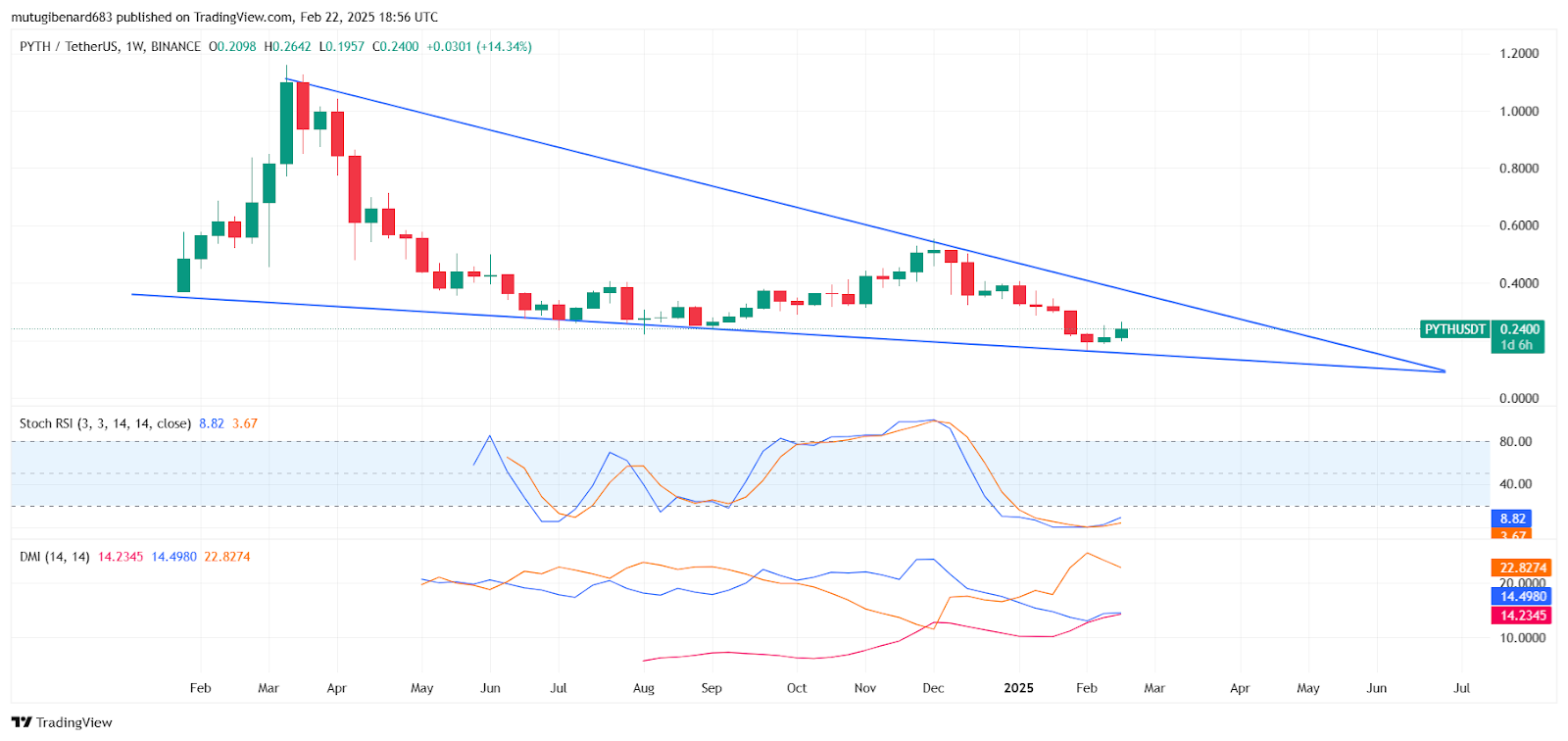Click the 0.6000 price axis label
This screenshot has width=1568, height=741.
pyautogui.click(x=1519, y=225)
